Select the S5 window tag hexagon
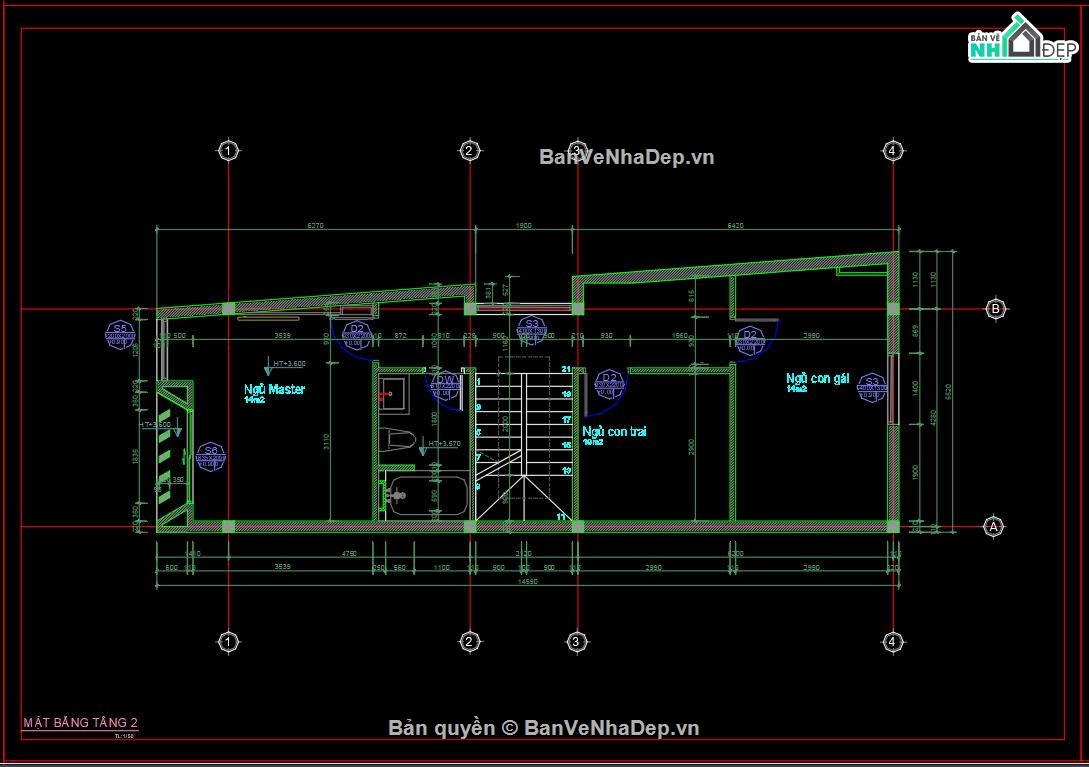Viewport: 1089px width, 767px height. pos(120,335)
